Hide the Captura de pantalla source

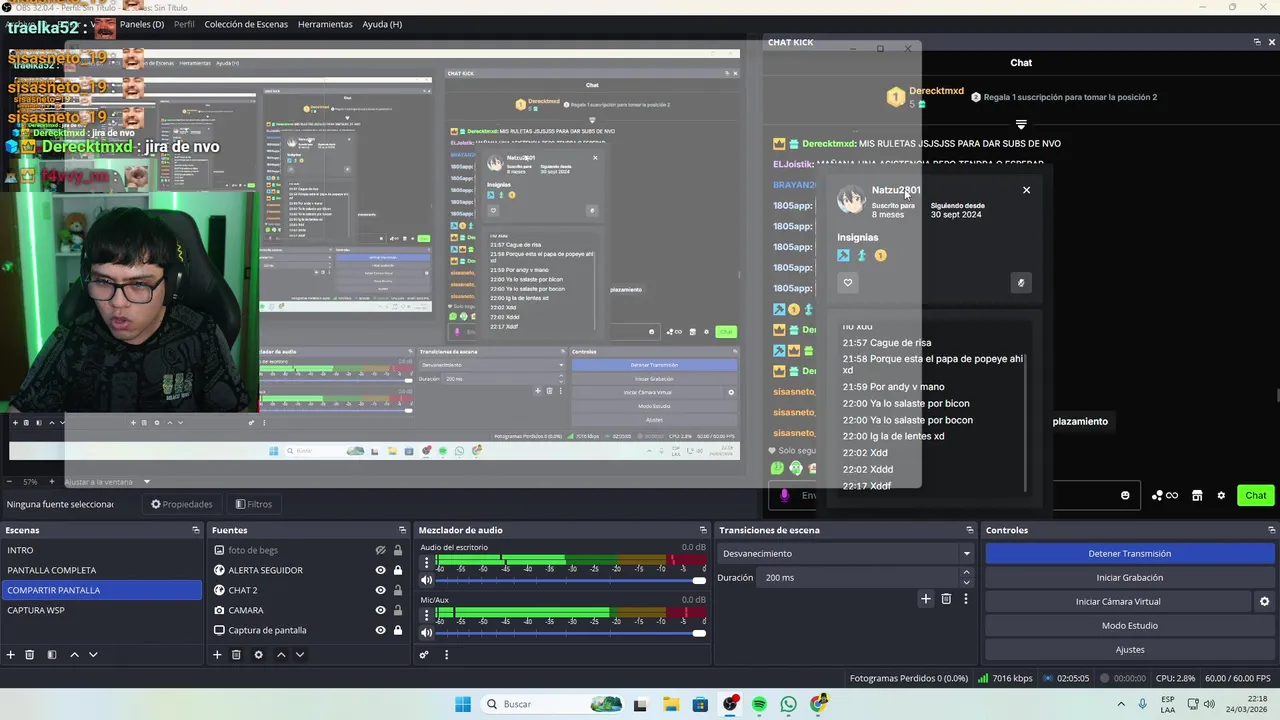click(380, 630)
